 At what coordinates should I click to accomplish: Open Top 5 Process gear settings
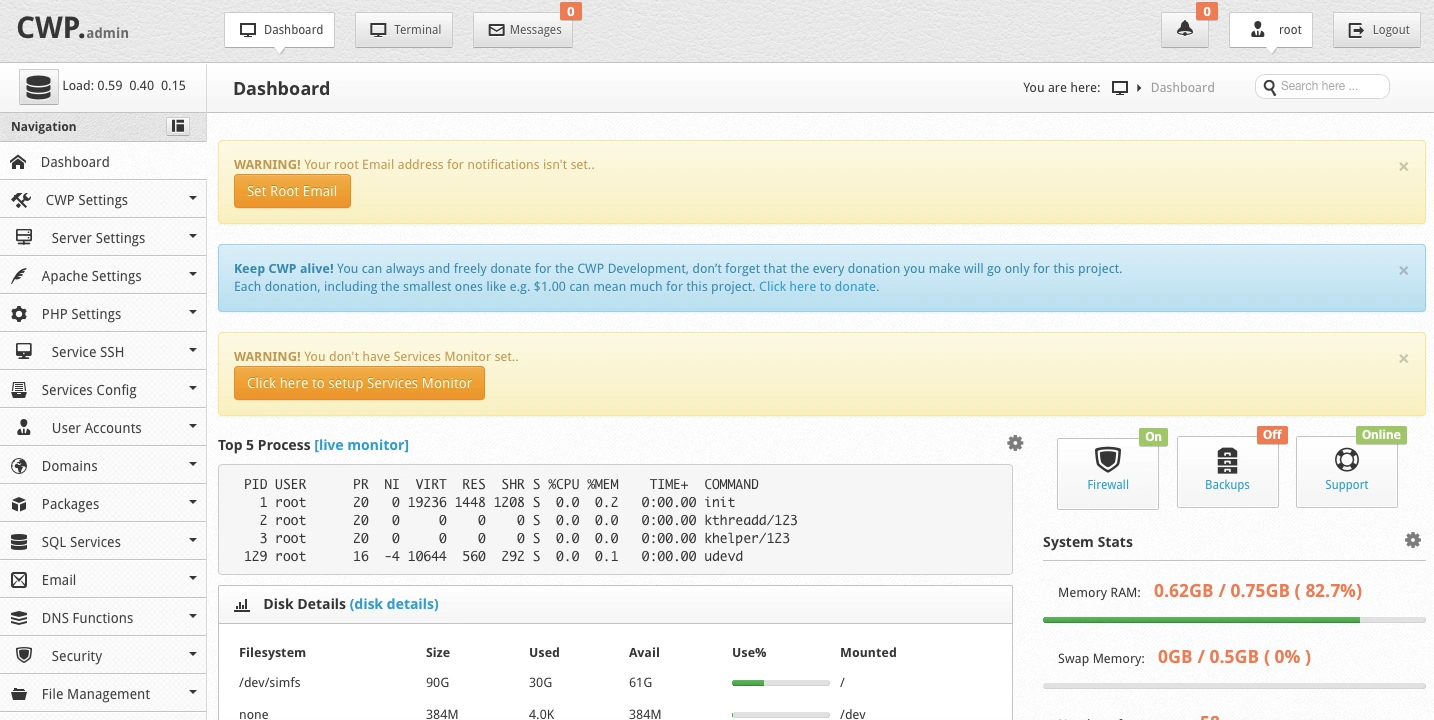pos(1015,443)
